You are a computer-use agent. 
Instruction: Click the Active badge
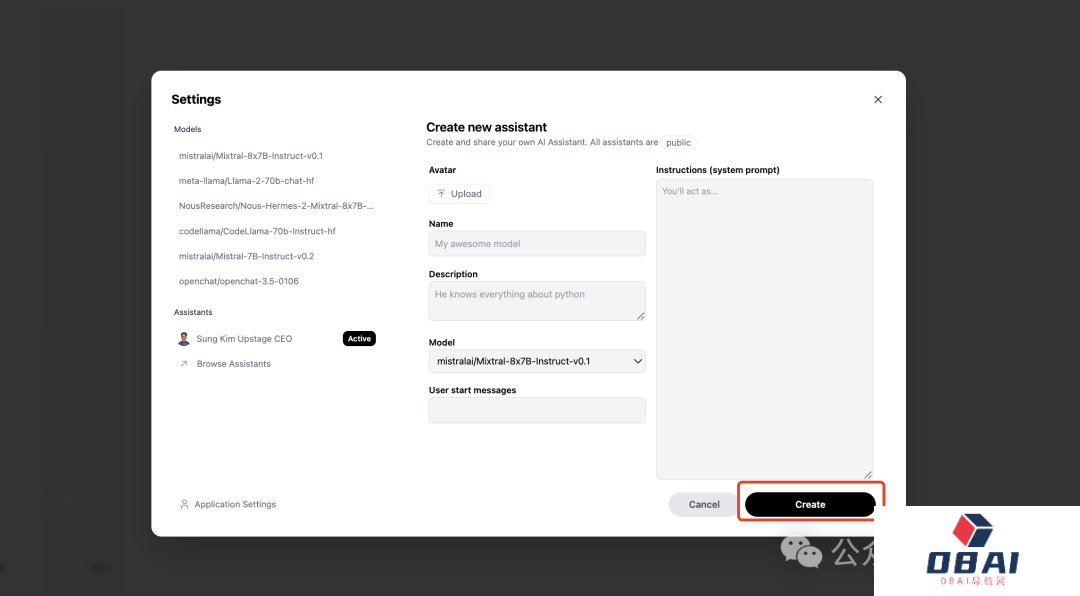pos(359,339)
